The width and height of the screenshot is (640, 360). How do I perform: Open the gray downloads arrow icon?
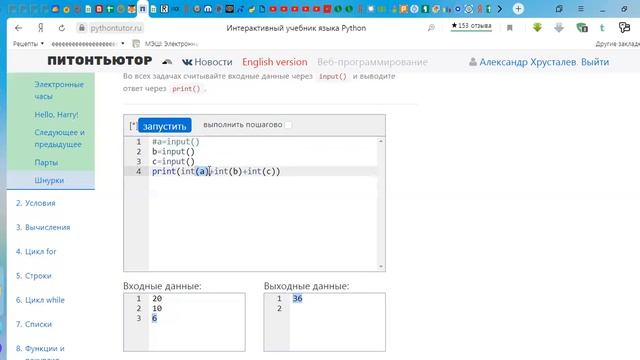pyautogui.click(x=559, y=28)
